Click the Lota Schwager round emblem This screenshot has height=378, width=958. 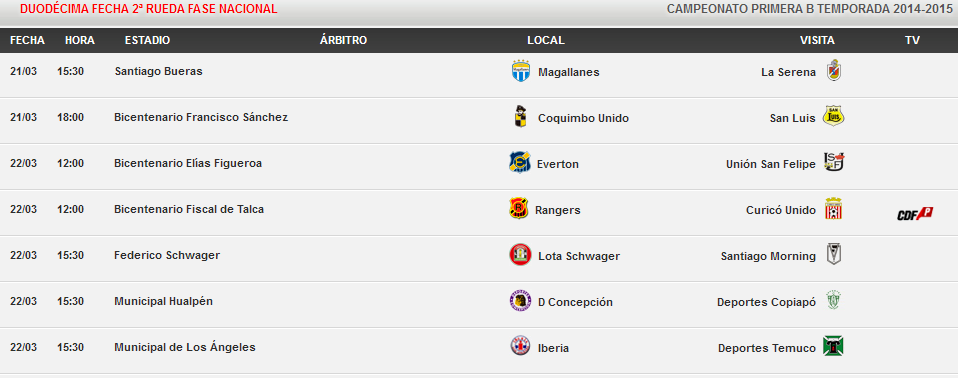coord(521,255)
